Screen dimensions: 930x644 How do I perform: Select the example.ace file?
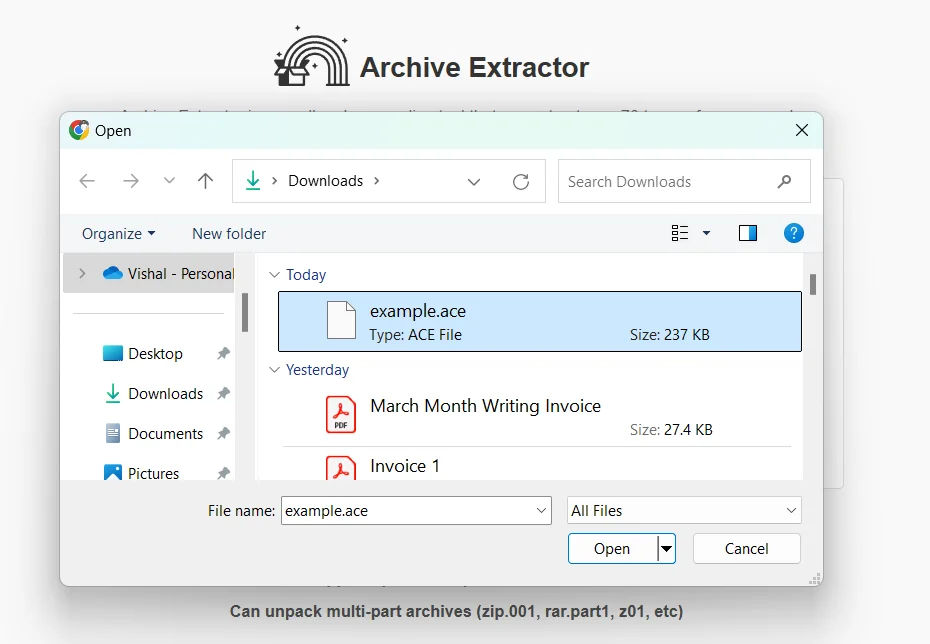540,321
